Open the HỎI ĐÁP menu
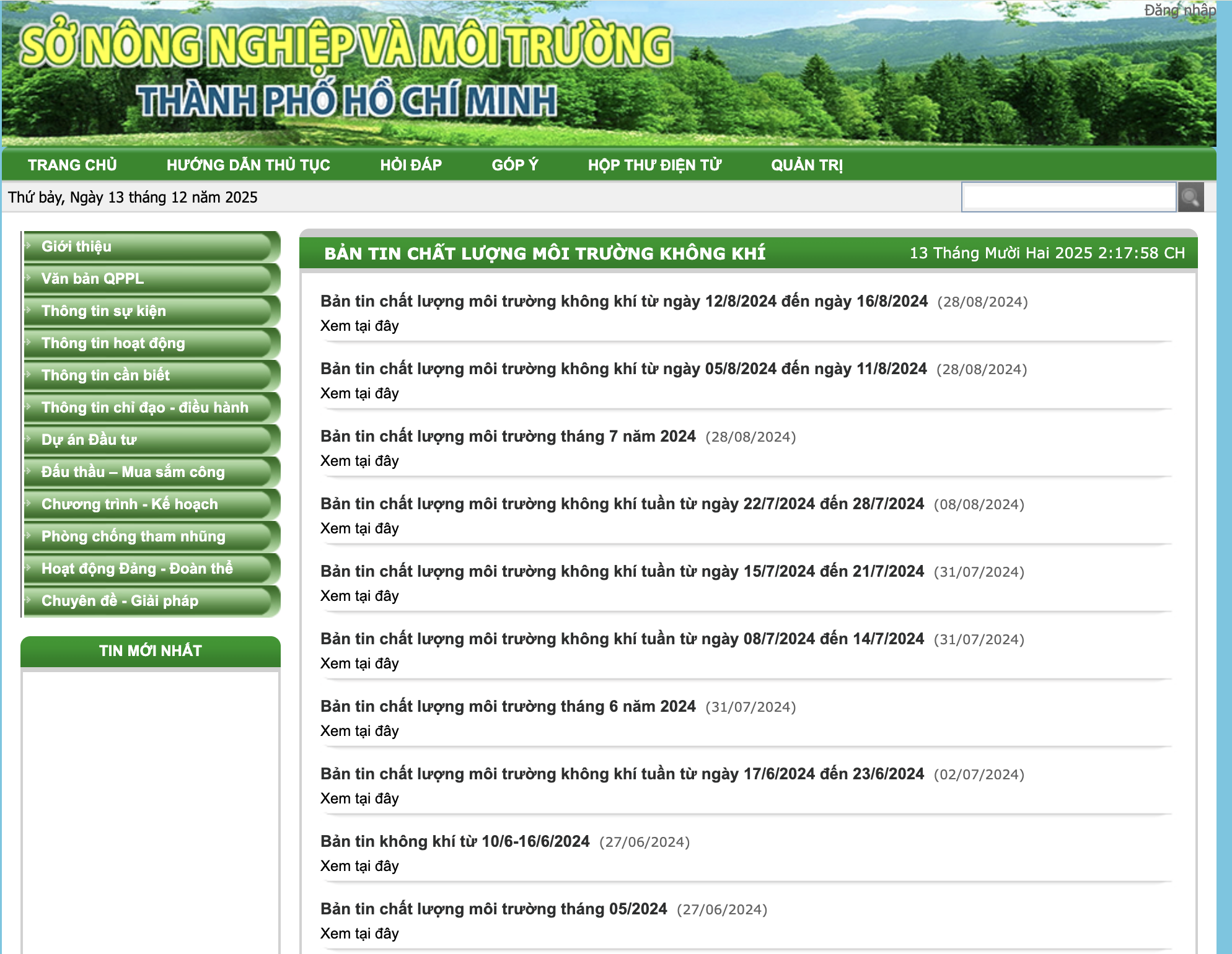Screen dimensions: 1232x954 pyautogui.click(x=411, y=165)
